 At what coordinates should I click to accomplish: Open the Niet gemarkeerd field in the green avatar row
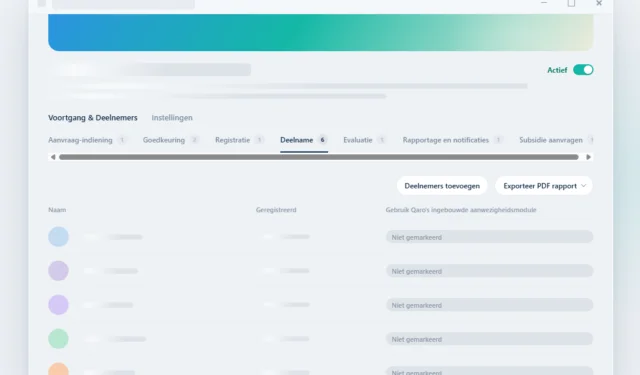point(489,339)
